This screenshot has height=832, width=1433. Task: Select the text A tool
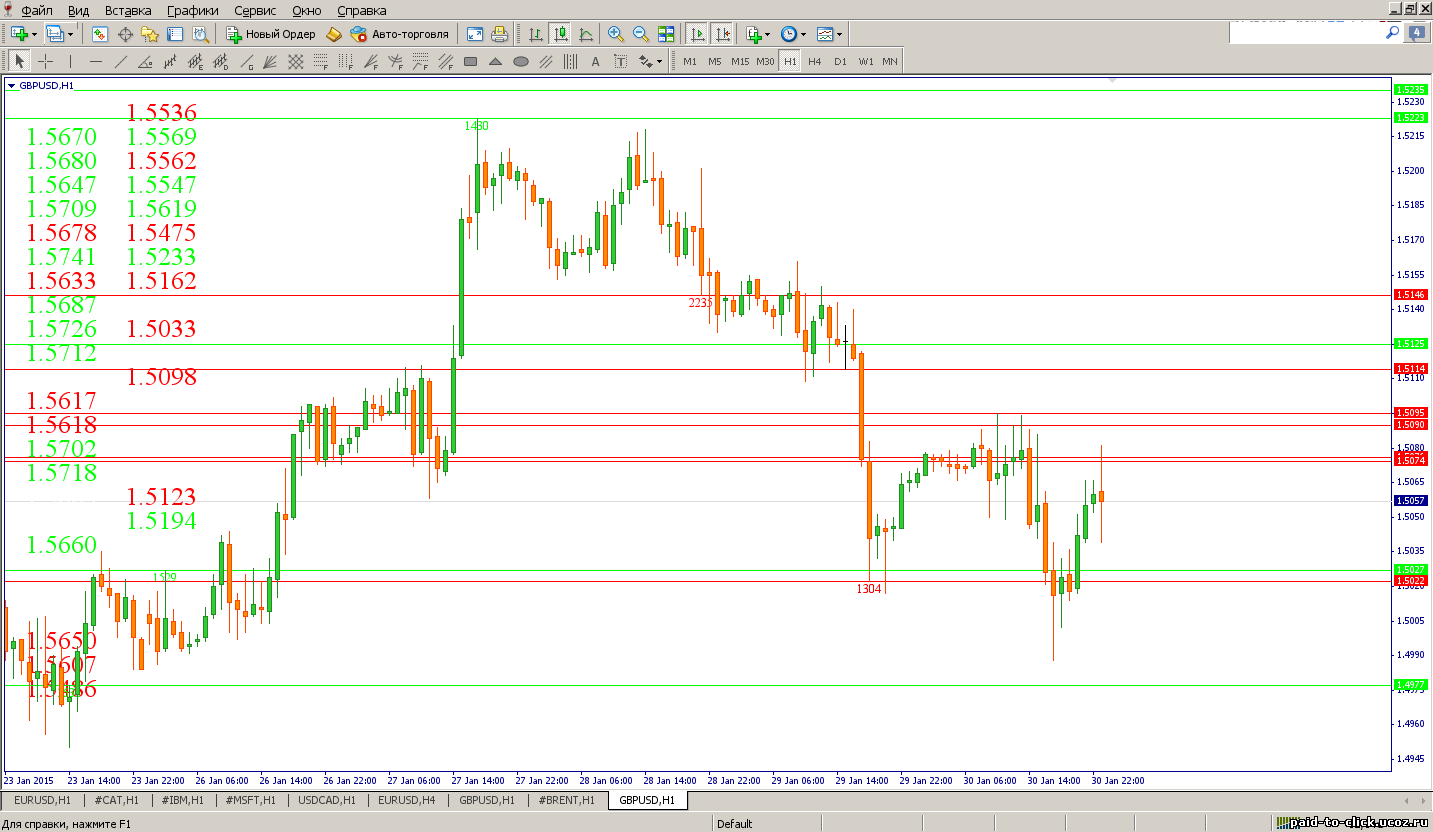tap(595, 62)
